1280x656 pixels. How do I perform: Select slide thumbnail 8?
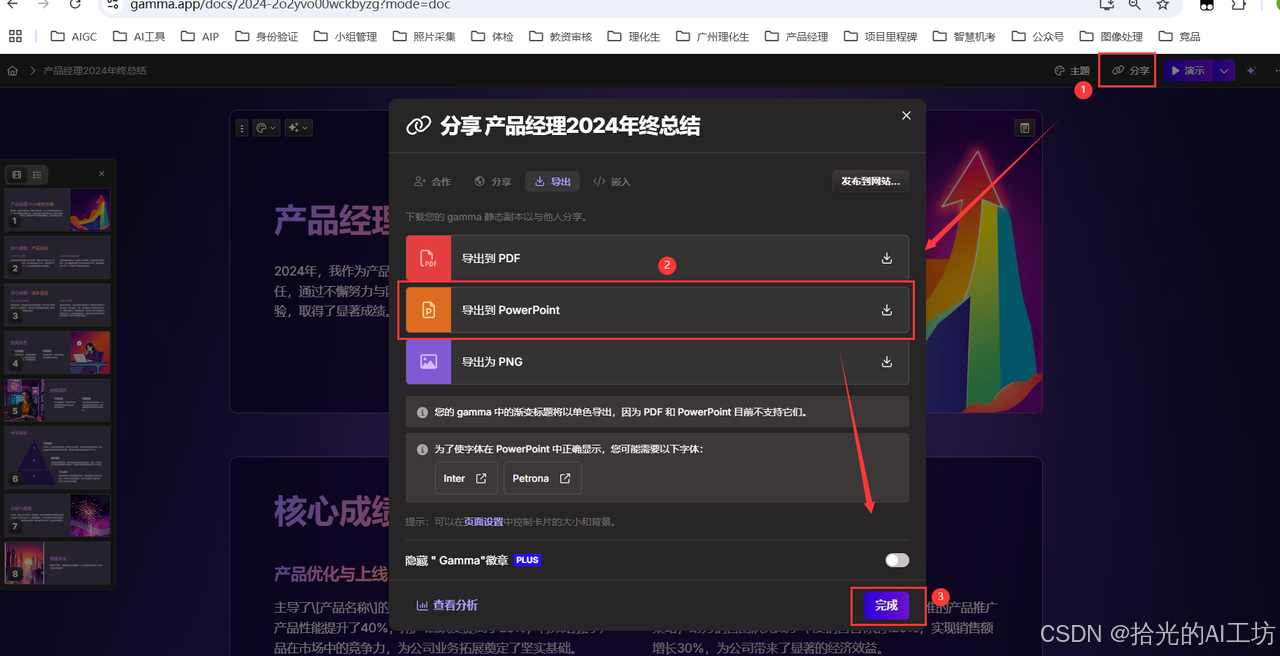58,563
